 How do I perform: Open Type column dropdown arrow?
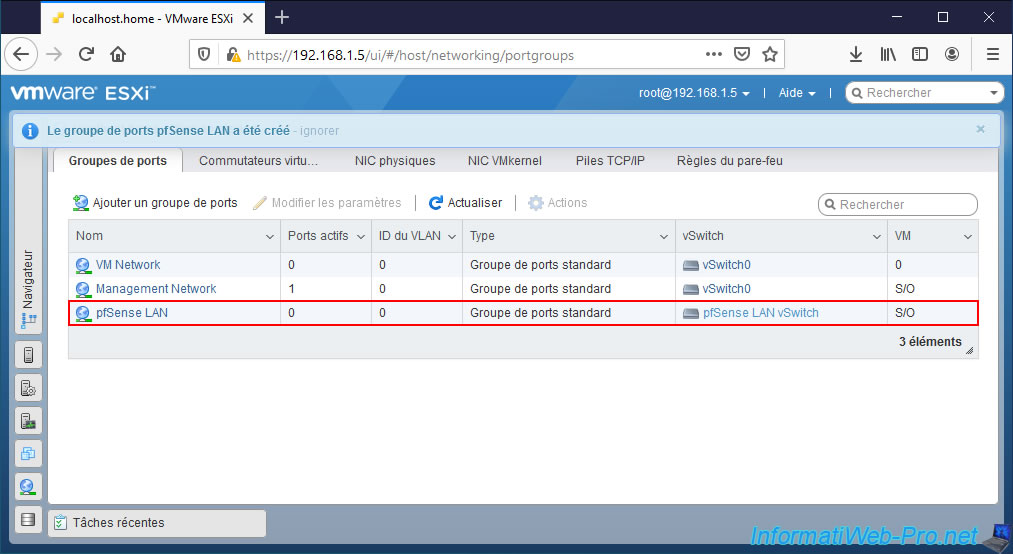663,237
